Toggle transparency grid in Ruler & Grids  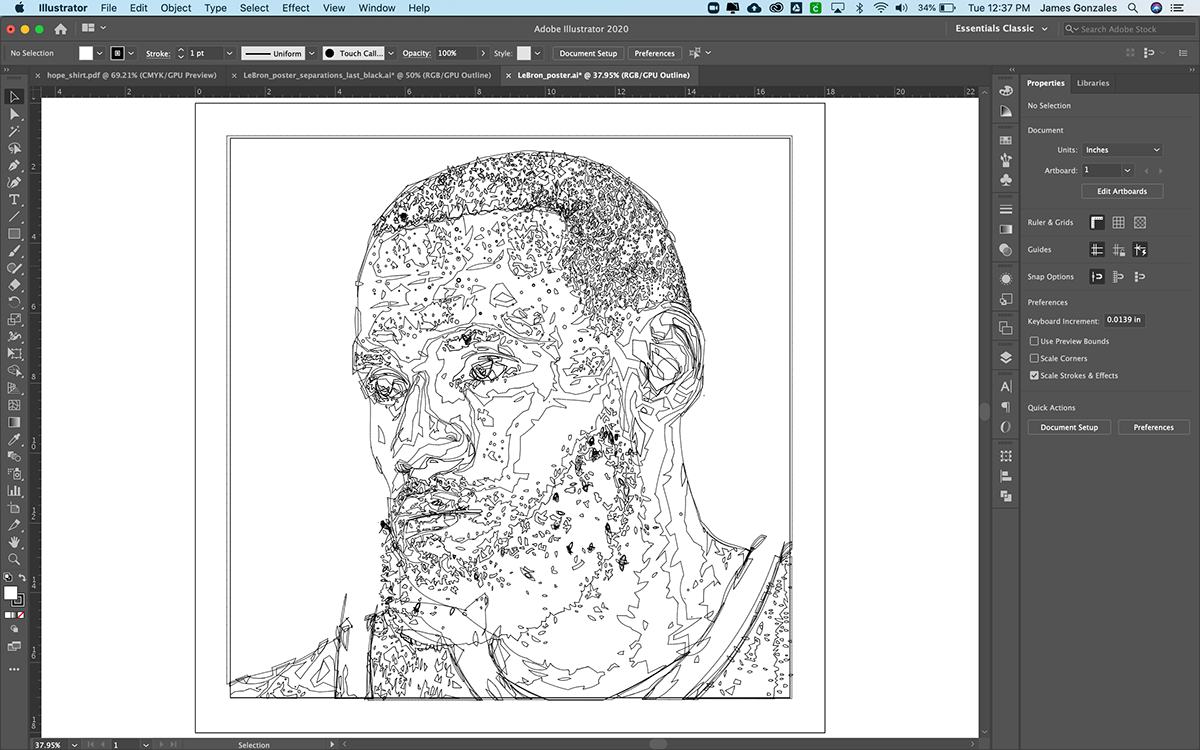click(x=1140, y=222)
